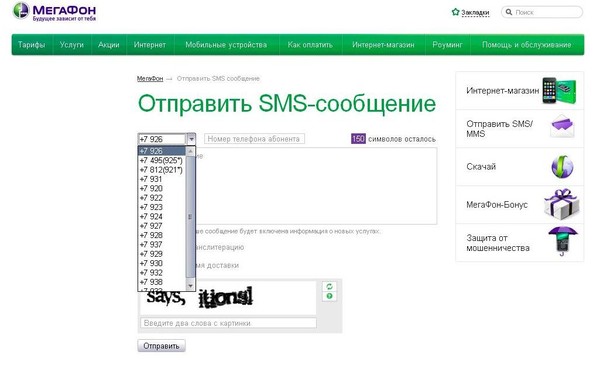Choose prefix +7 920

162,188
